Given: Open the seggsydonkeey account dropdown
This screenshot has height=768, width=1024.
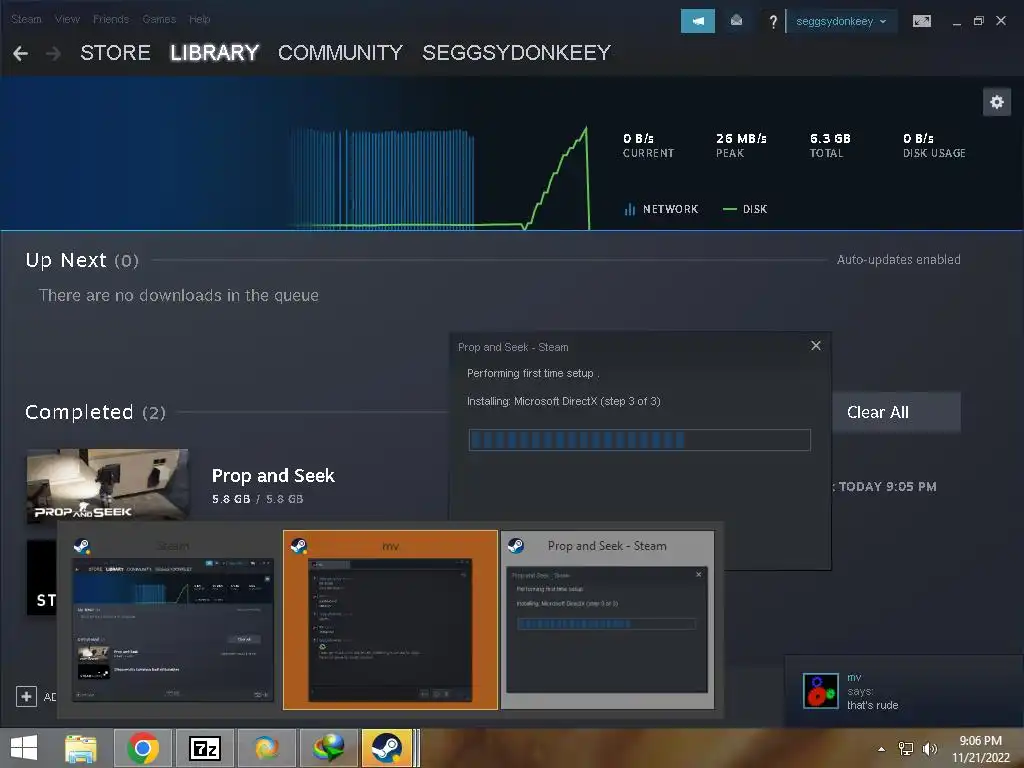Looking at the screenshot, I should 841,21.
